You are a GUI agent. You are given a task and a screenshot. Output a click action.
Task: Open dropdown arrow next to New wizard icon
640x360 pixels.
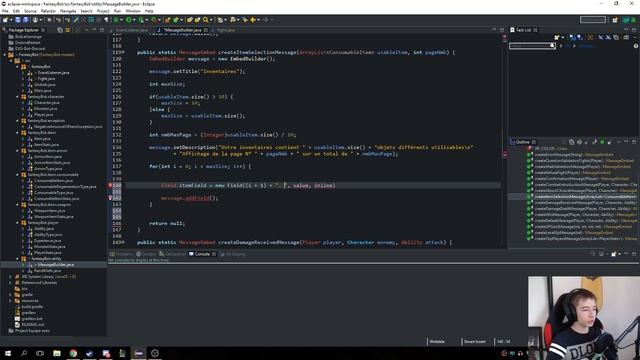(11, 20)
